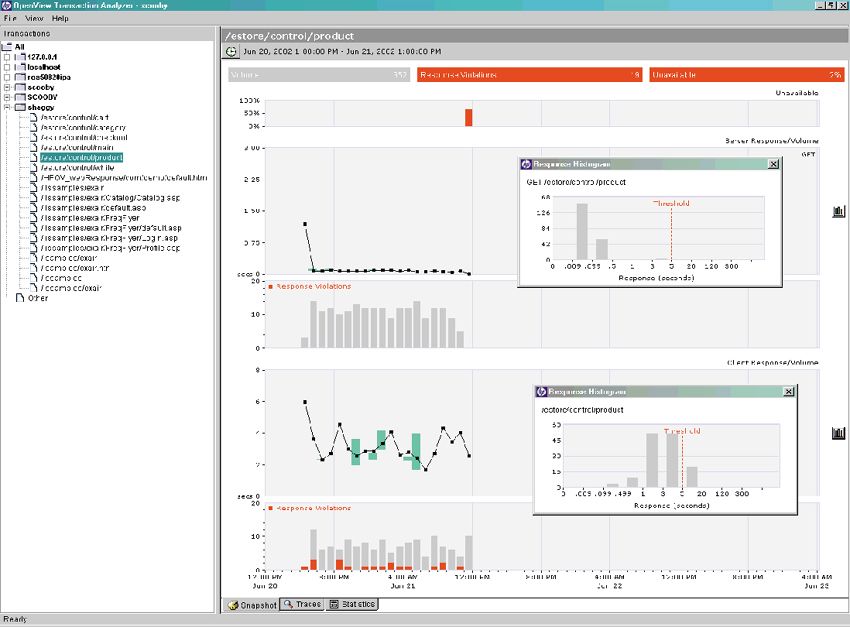Click Threshold line in client Response Histogram
The image size is (850, 627).
(x=682, y=461)
